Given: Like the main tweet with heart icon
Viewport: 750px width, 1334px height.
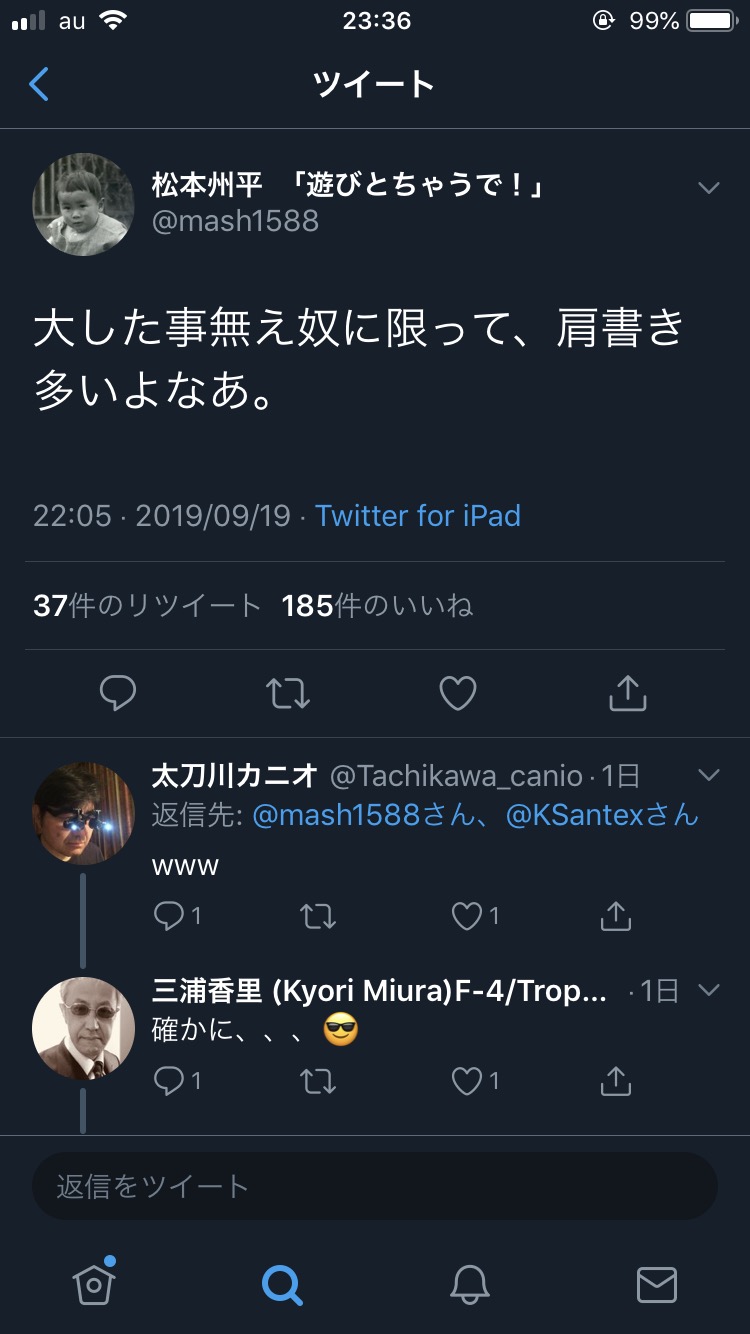Looking at the screenshot, I should tap(458, 692).
